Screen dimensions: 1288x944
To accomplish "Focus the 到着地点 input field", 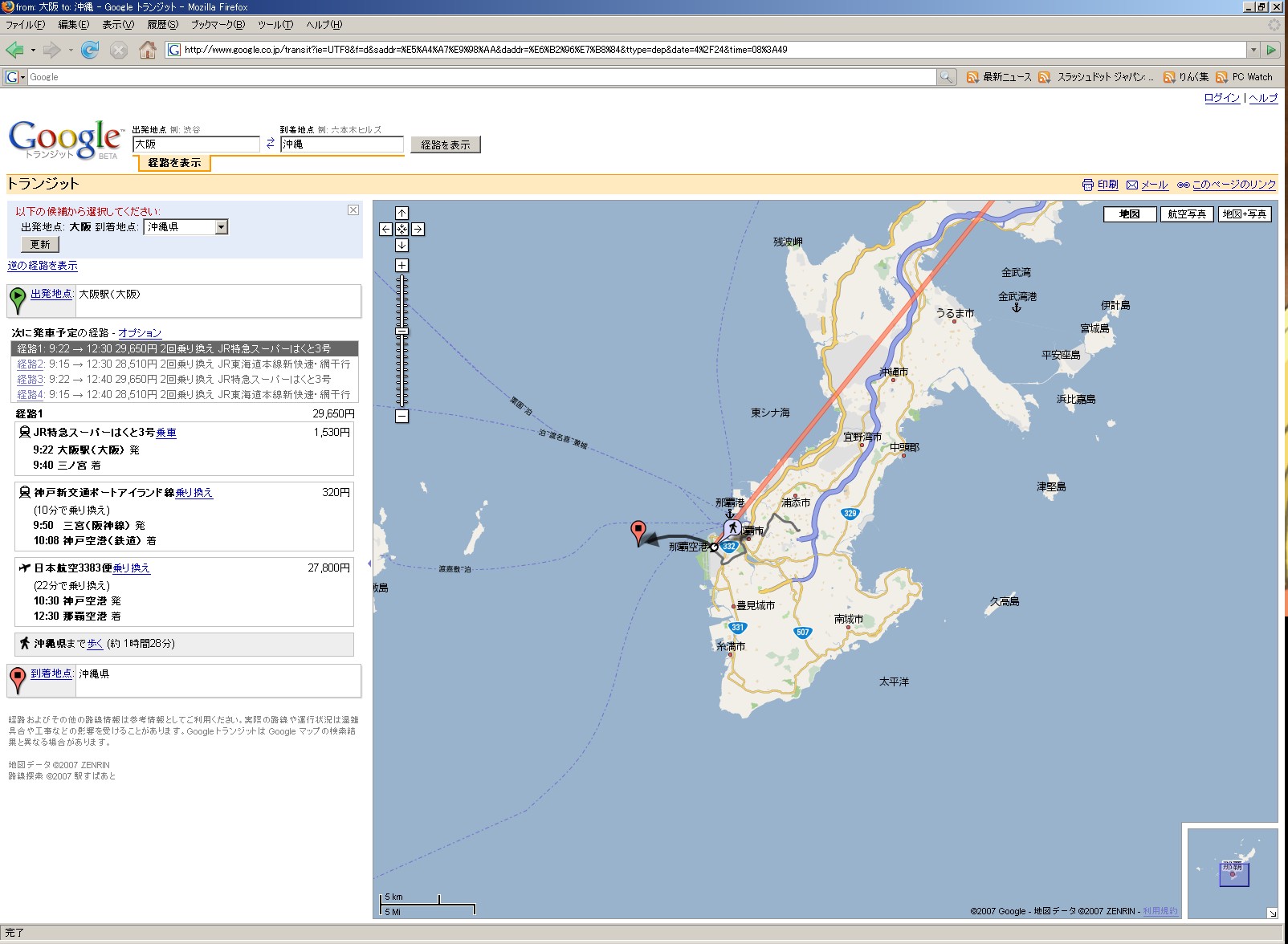I will pyautogui.click(x=342, y=144).
